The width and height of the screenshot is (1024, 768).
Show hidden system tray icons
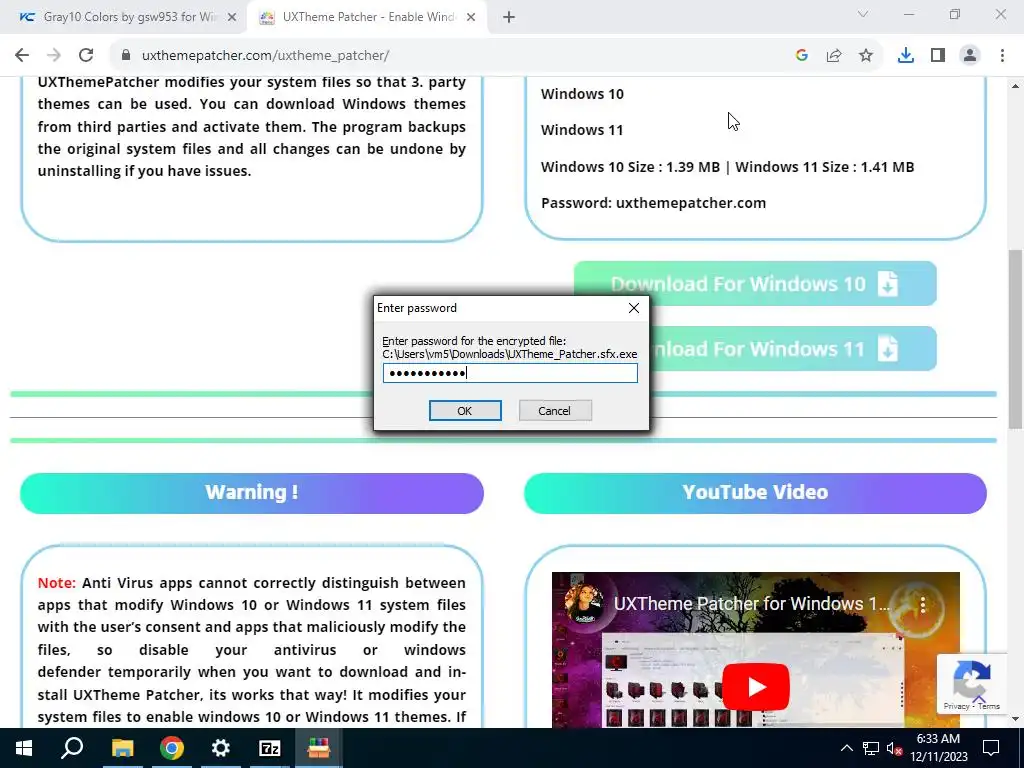846,748
